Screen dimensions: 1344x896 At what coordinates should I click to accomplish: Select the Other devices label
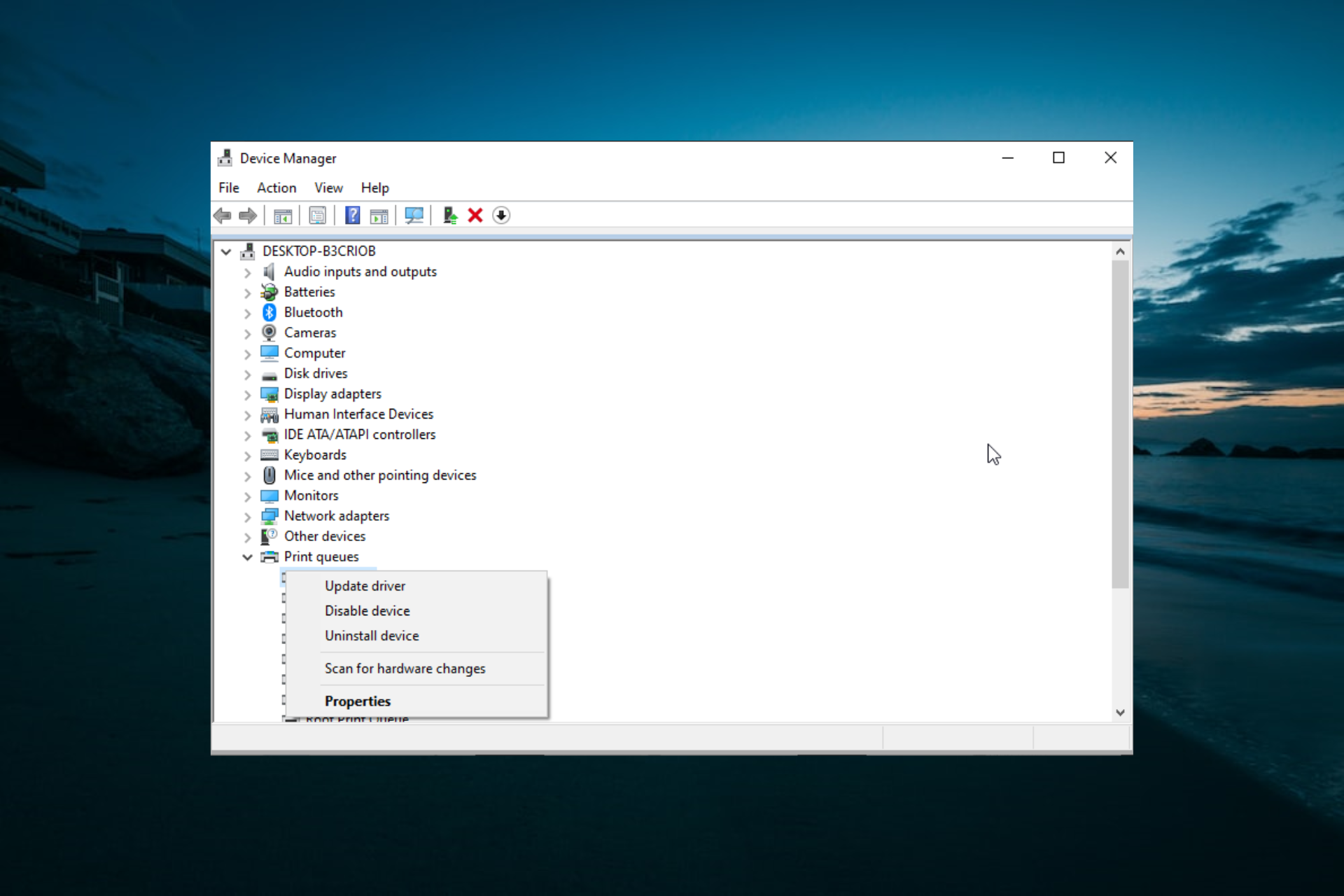point(325,536)
